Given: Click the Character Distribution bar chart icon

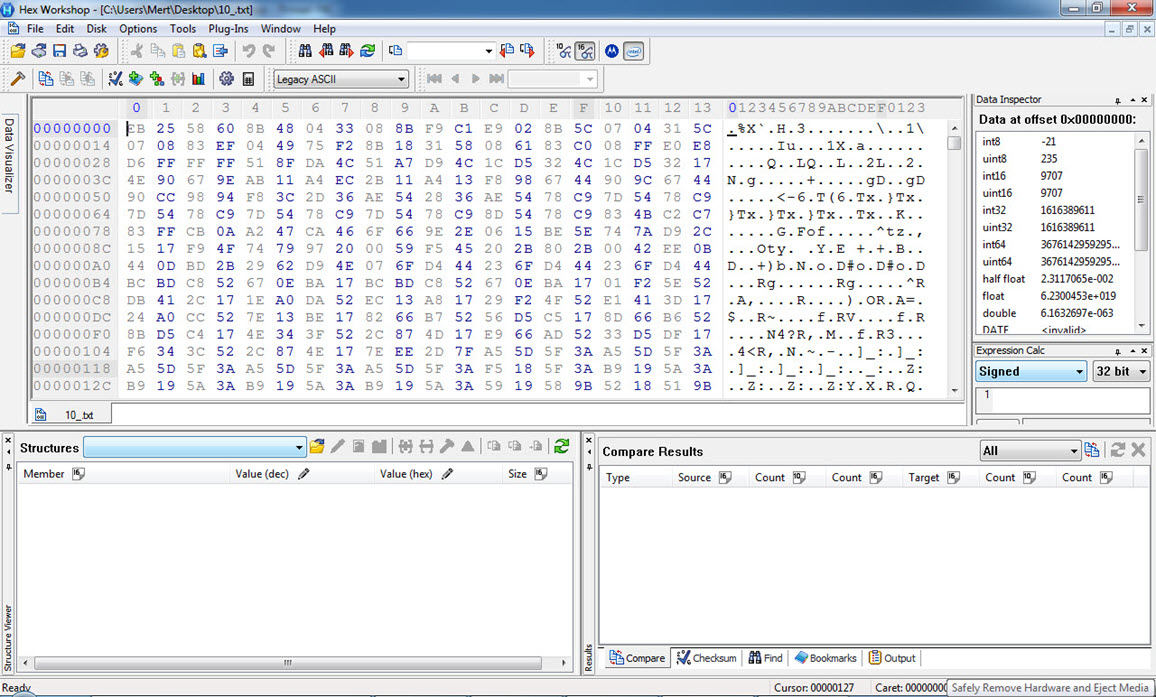Looking at the screenshot, I should (x=198, y=79).
